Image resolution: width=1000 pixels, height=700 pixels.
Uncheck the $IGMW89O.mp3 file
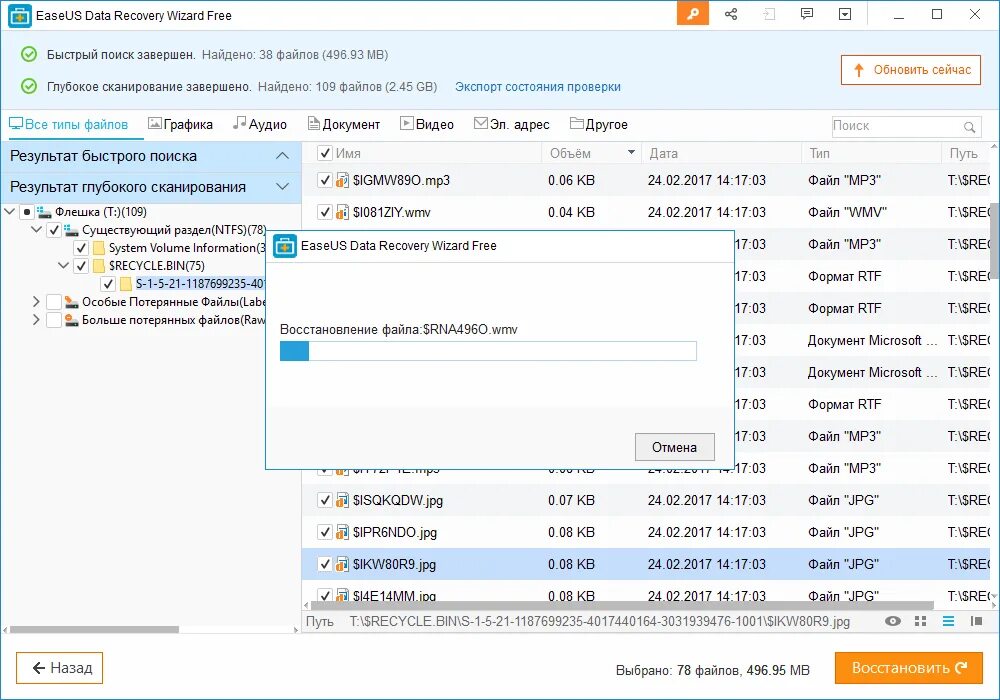pos(324,179)
